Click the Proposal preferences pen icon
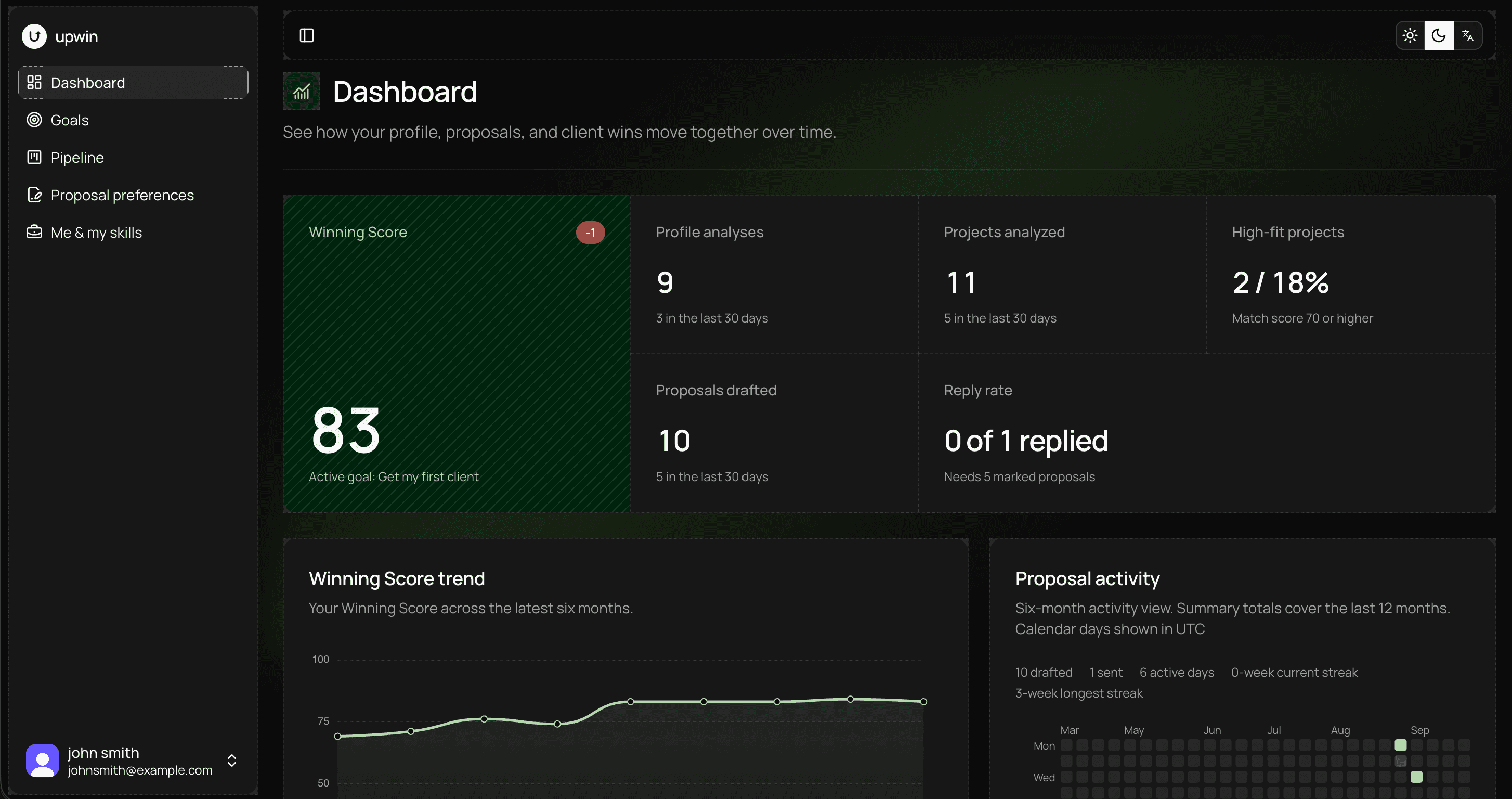This screenshot has height=799, width=1512. click(x=35, y=195)
